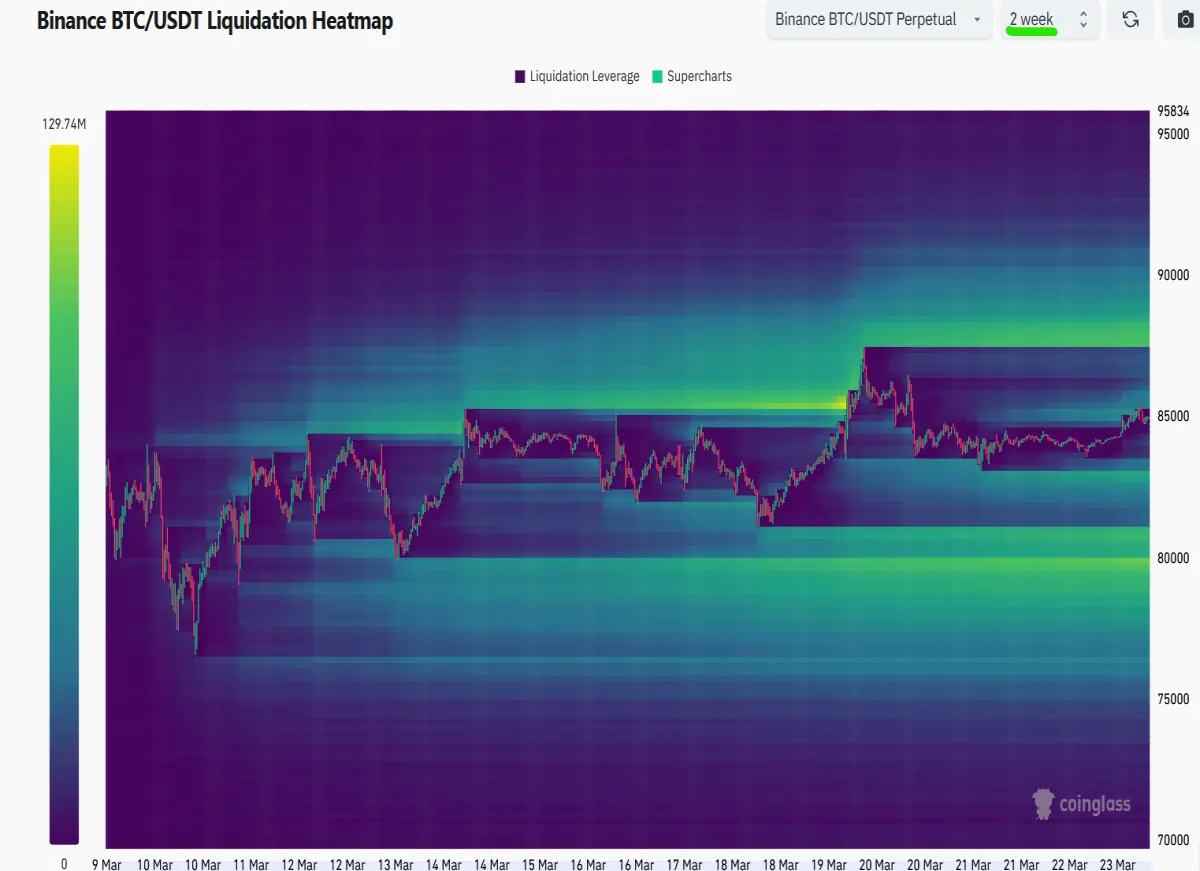Image resolution: width=1200 pixels, height=871 pixels.
Task: Click the 23 Mar date axis label
Action: coord(1117,864)
